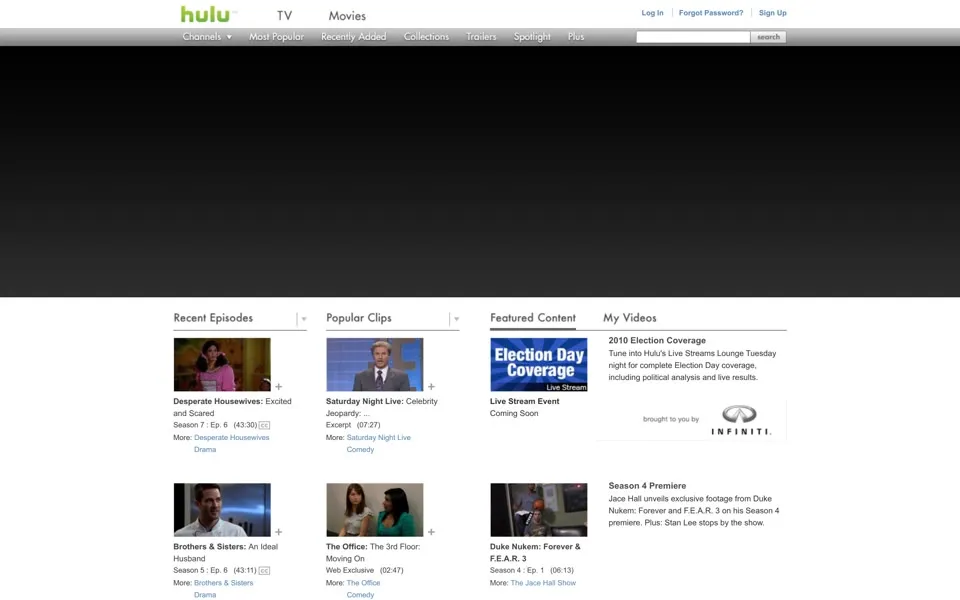Add Brothers & Sisters episode via plus icon
960x600 pixels.
(x=279, y=532)
